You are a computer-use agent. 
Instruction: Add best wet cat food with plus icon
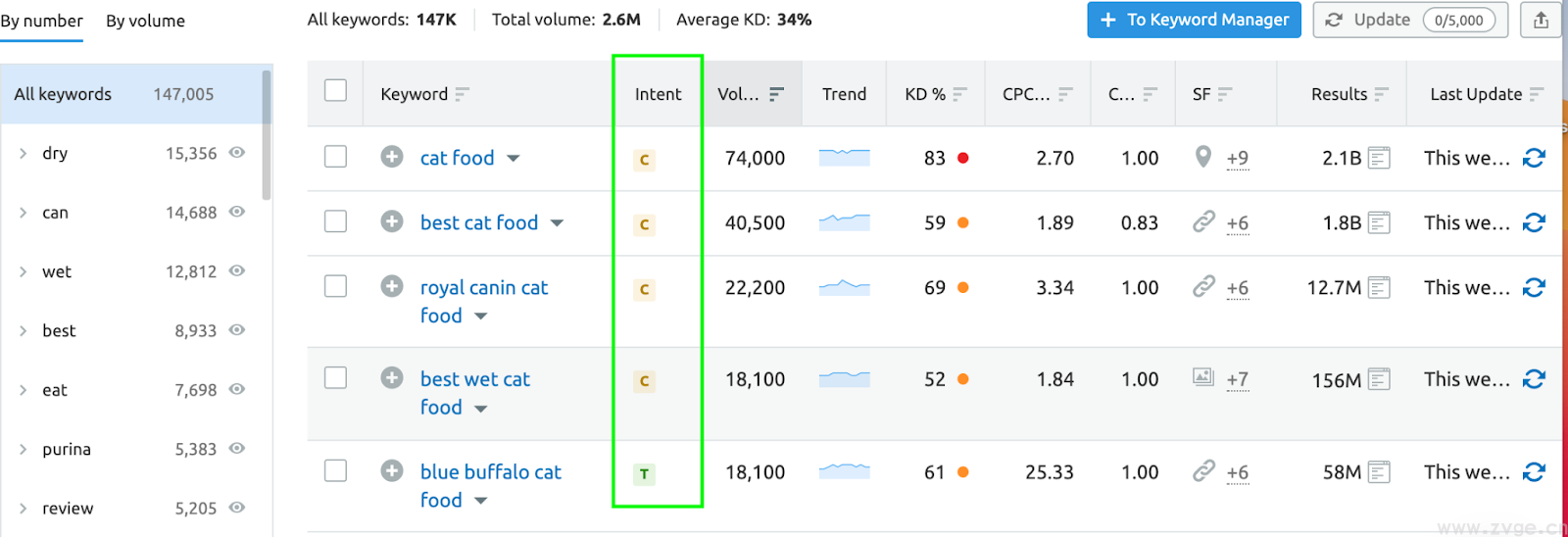392,378
